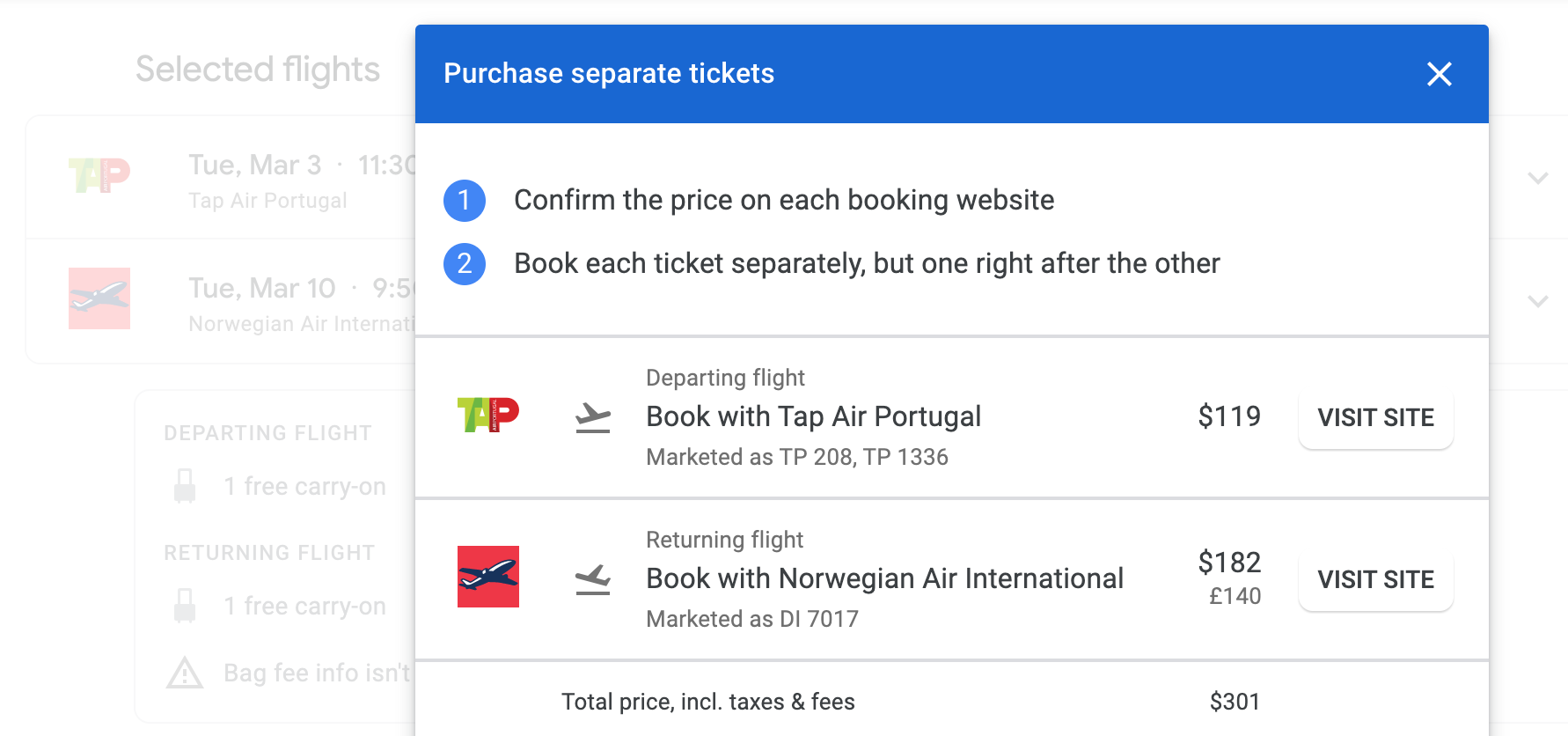Viewport: 1568px width, 736px height.
Task: Click the step 1 number badge
Action: tap(465, 201)
